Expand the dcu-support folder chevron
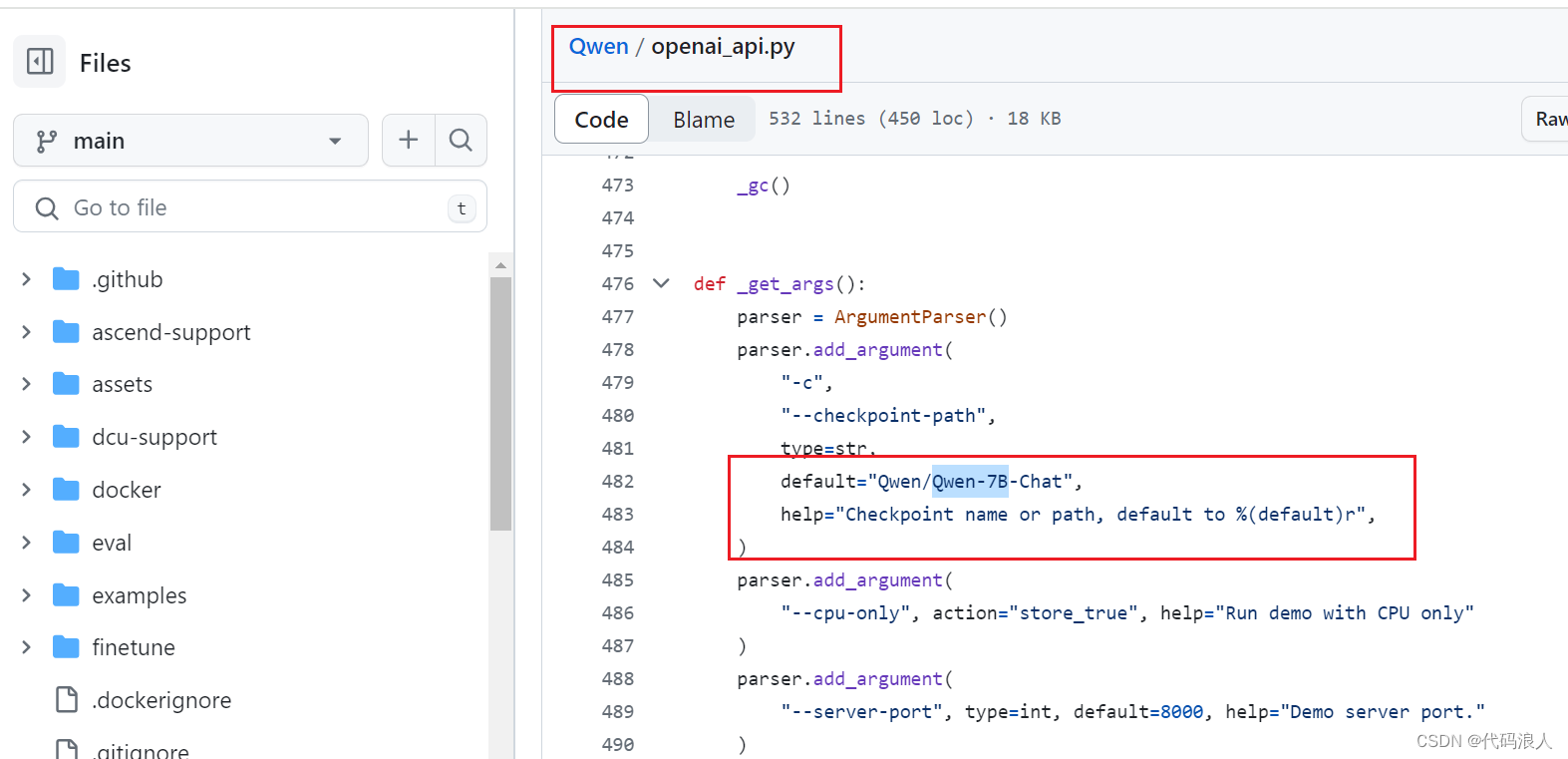 (x=27, y=437)
